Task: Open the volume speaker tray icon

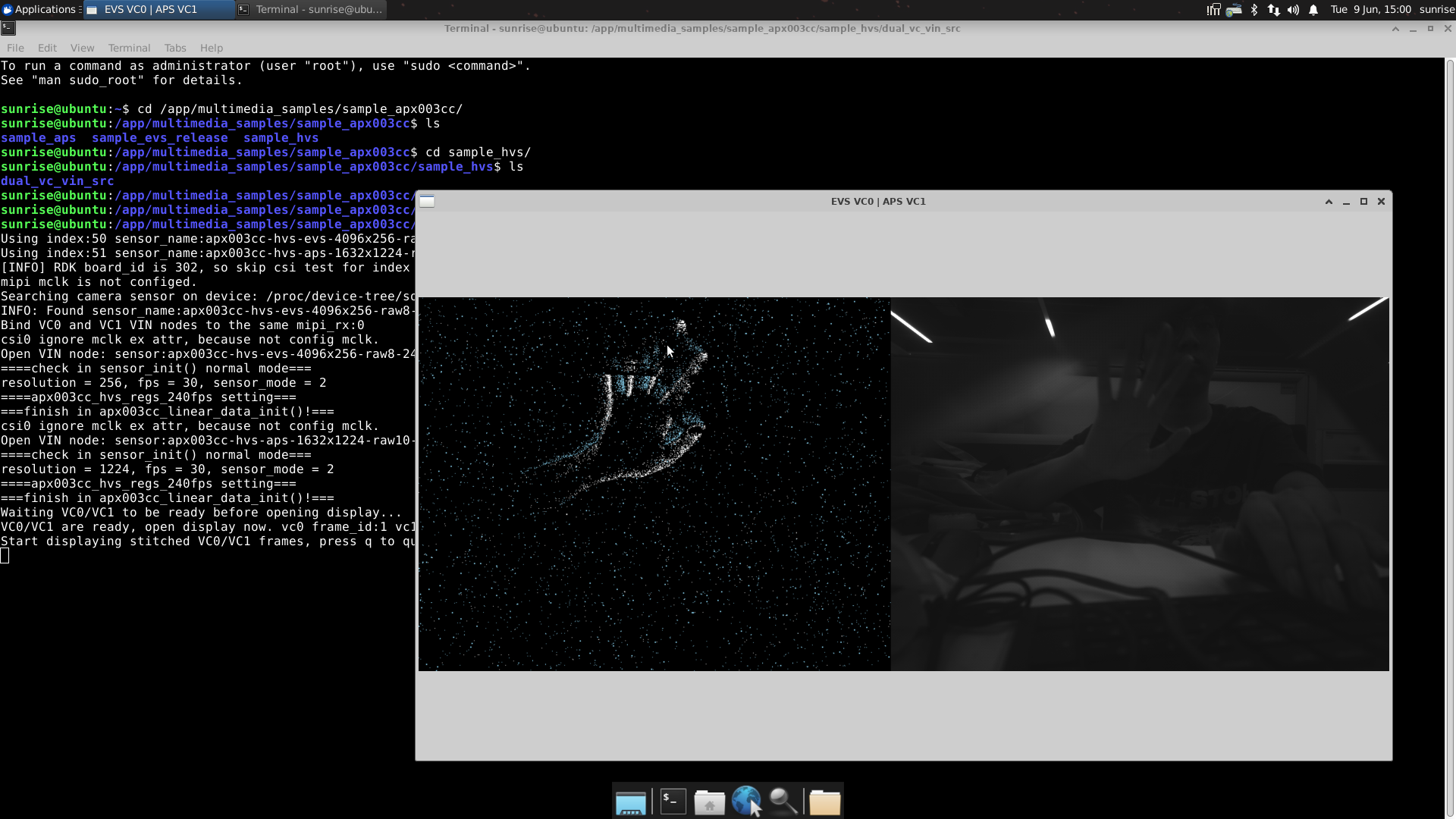Action: [x=1293, y=10]
